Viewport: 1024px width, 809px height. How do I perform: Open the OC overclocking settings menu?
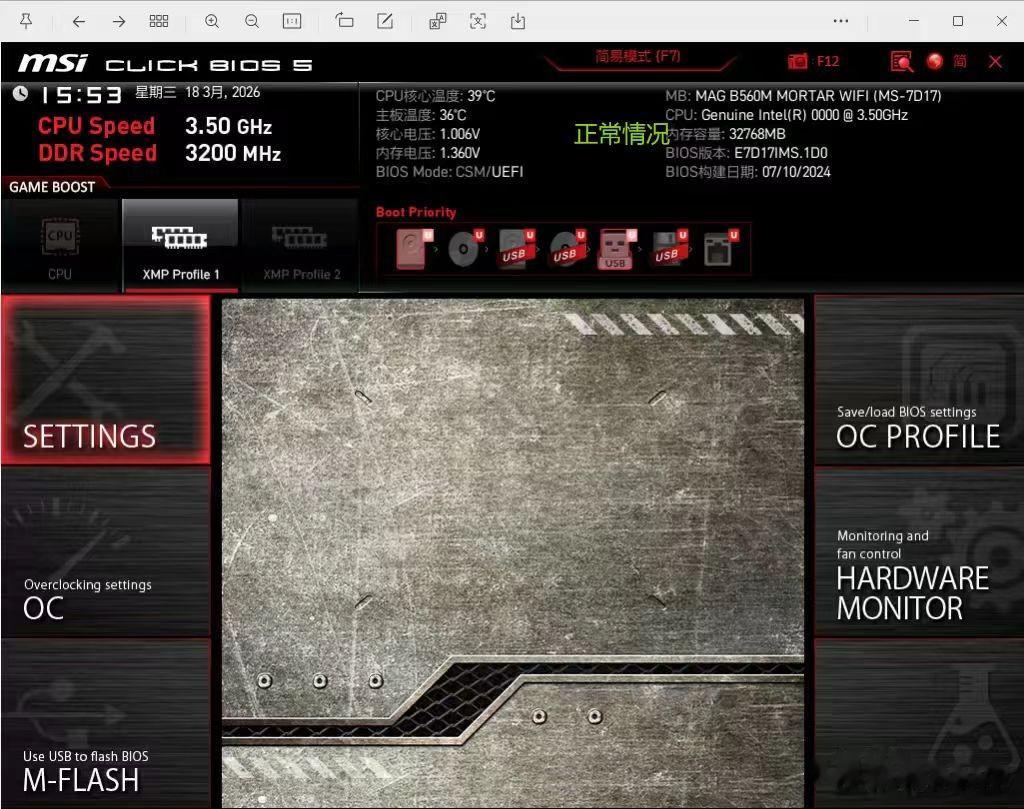[x=106, y=553]
